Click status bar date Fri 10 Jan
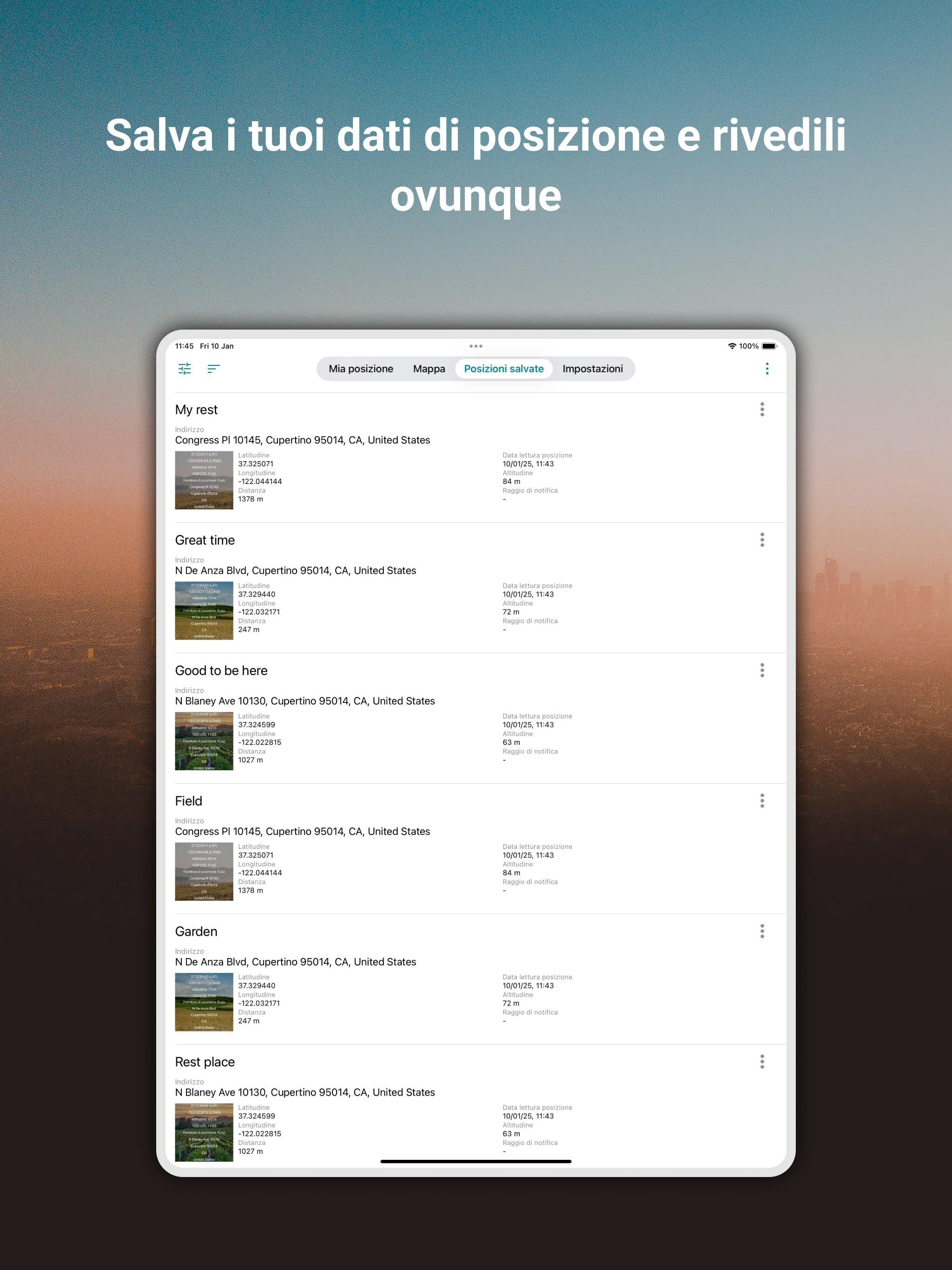 217,346
